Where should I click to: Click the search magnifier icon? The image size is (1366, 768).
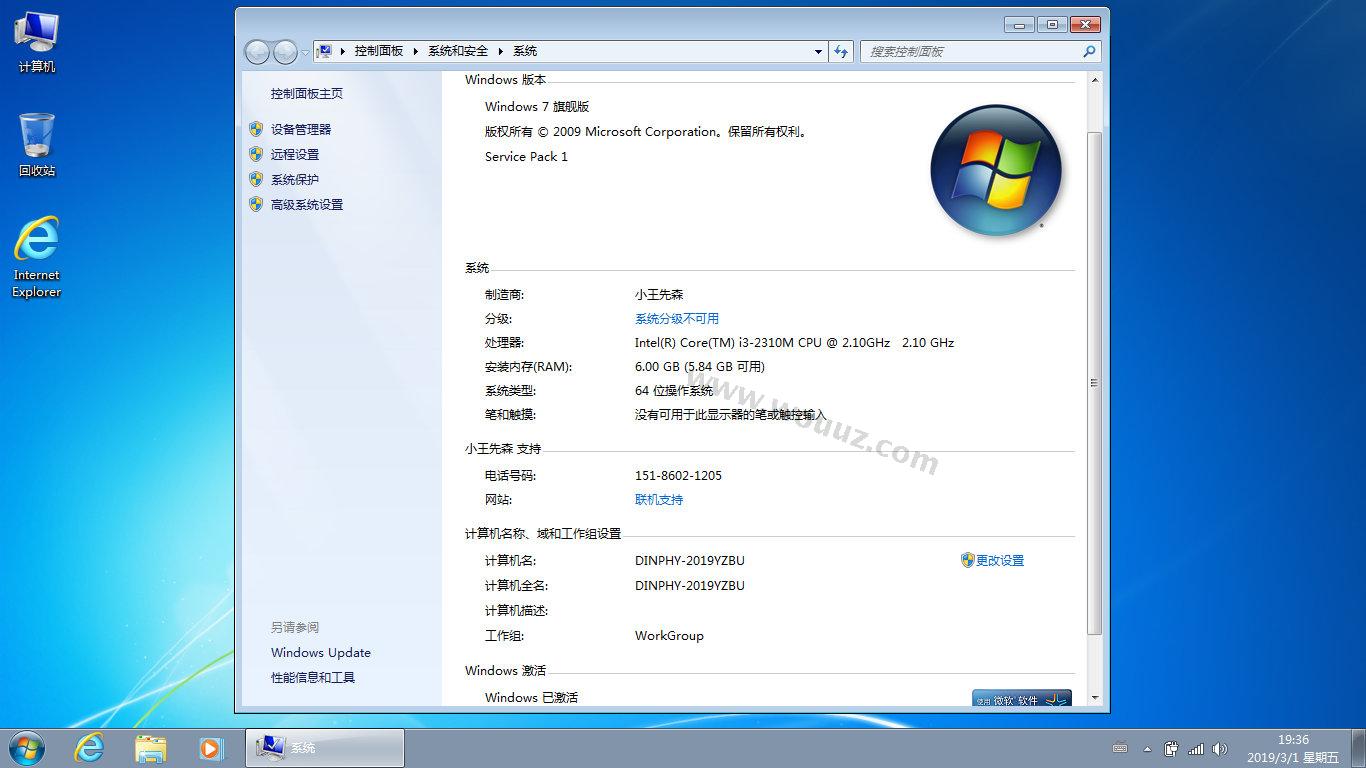pyautogui.click(x=1089, y=51)
